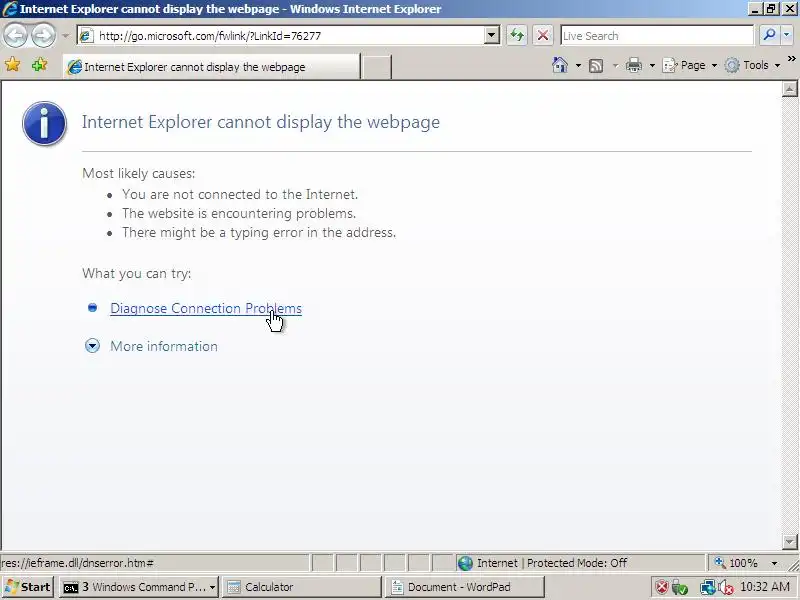Image resolution: width=800 pixels, height=600 pixels.
Task: Open the Feeds dropdown arrow
Action: tap(615, 65)
